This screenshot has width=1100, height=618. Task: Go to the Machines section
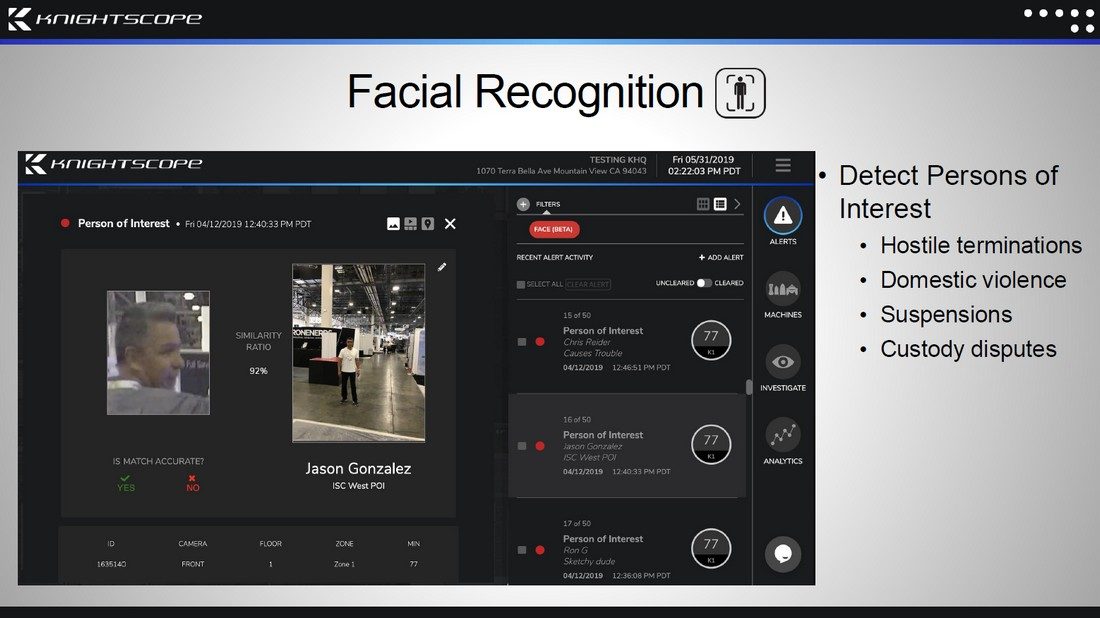point(783,295)
